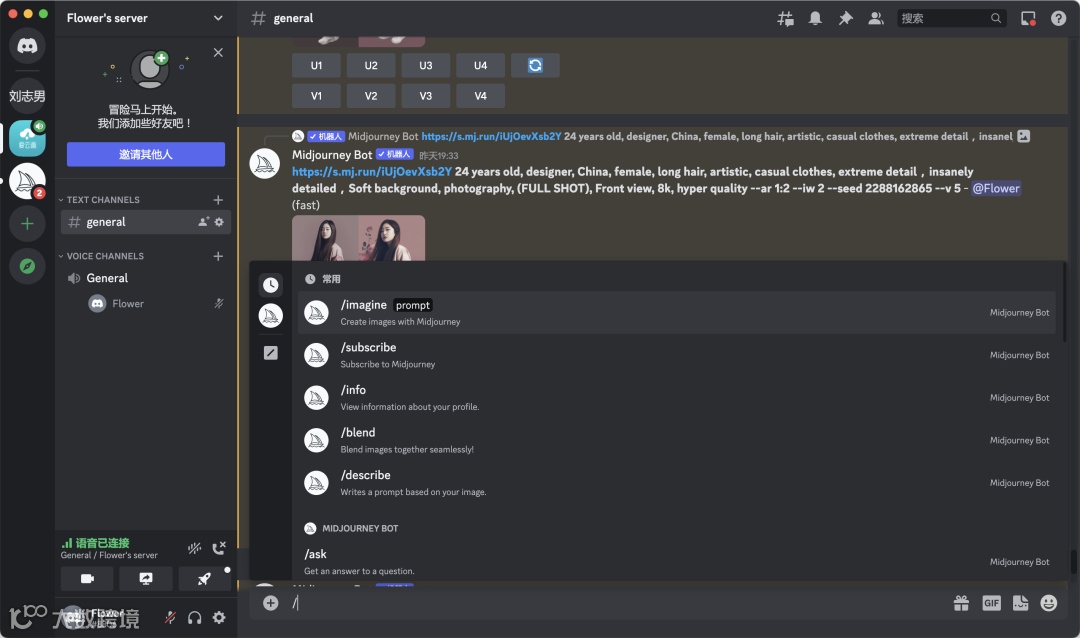Toggle headphones deafen in user panel
This screenshot has height=638, width=1080.
coord(195,618)
